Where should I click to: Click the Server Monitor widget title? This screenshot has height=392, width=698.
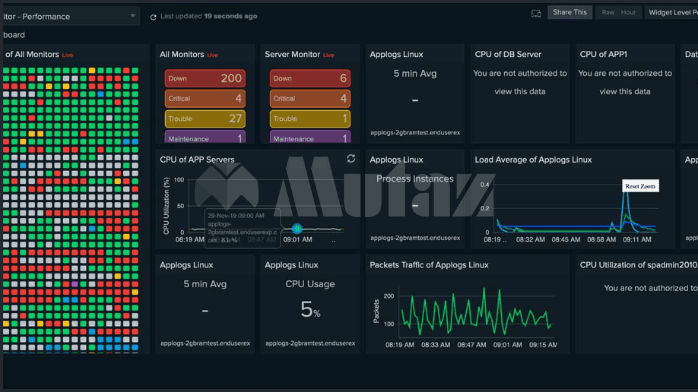292,54
